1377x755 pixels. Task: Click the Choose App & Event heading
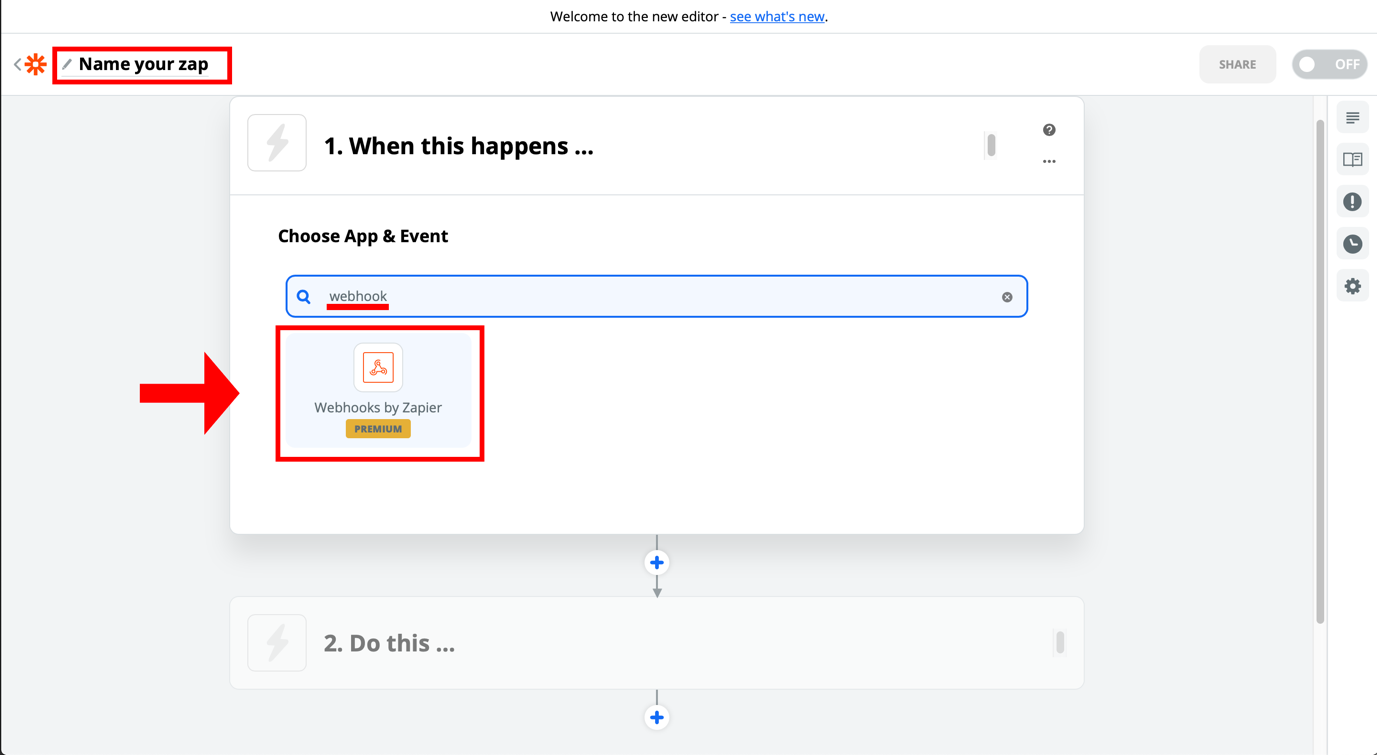pyautogui.click(x=363, y=236)
